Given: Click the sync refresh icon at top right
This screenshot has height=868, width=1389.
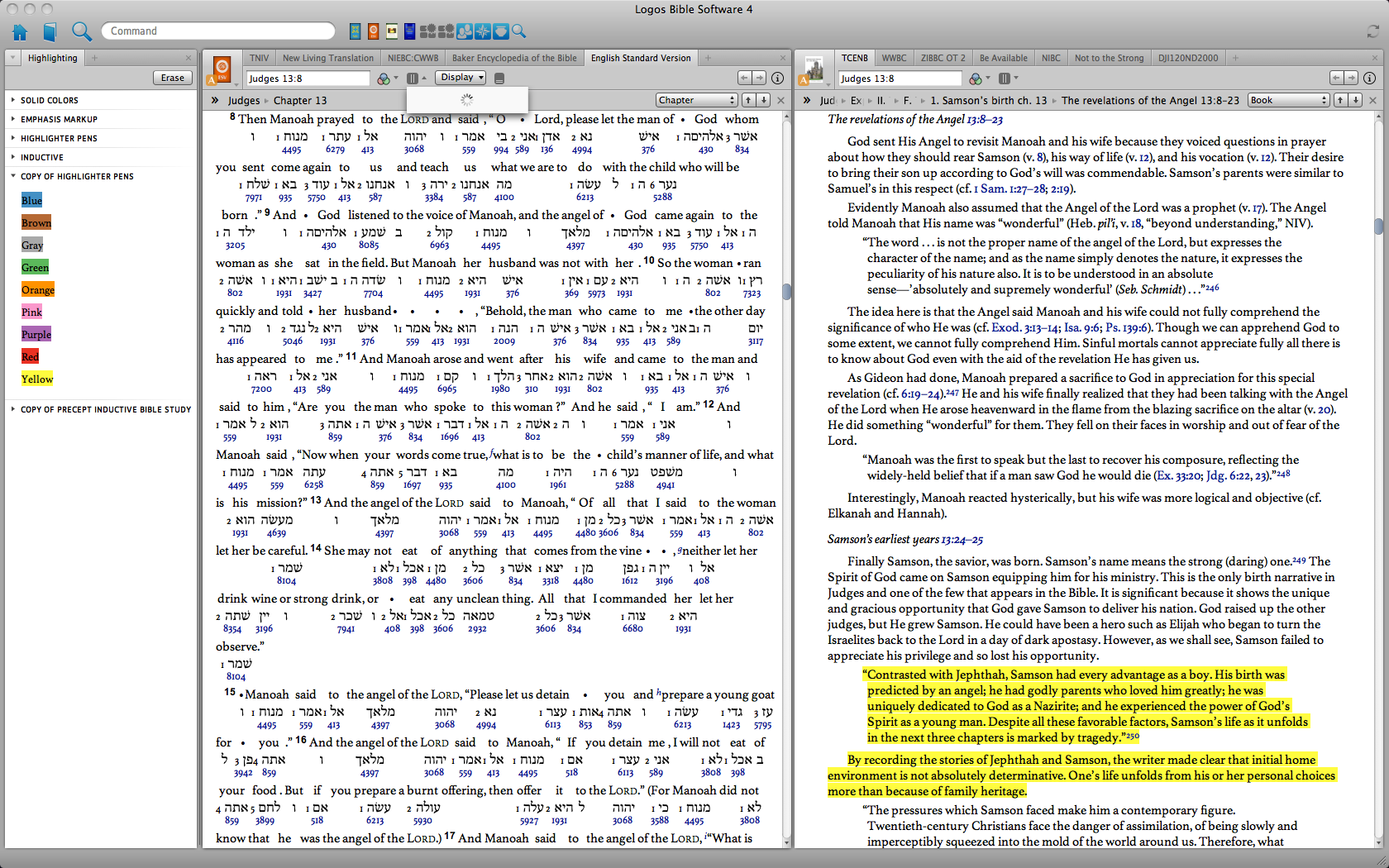Looking at the screenshot, I should coord(1373,31).
